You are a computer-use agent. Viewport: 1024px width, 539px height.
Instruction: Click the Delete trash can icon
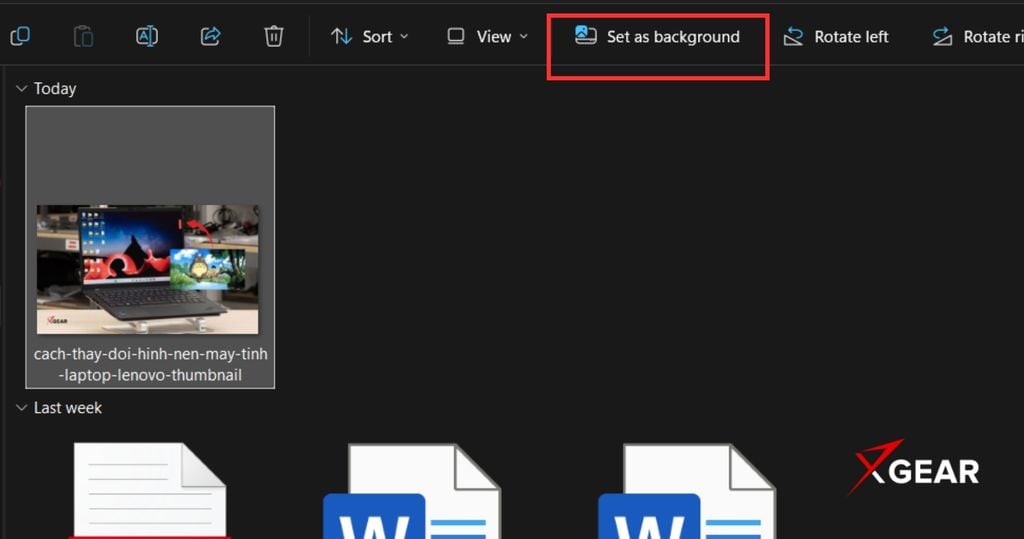(274, 36)
